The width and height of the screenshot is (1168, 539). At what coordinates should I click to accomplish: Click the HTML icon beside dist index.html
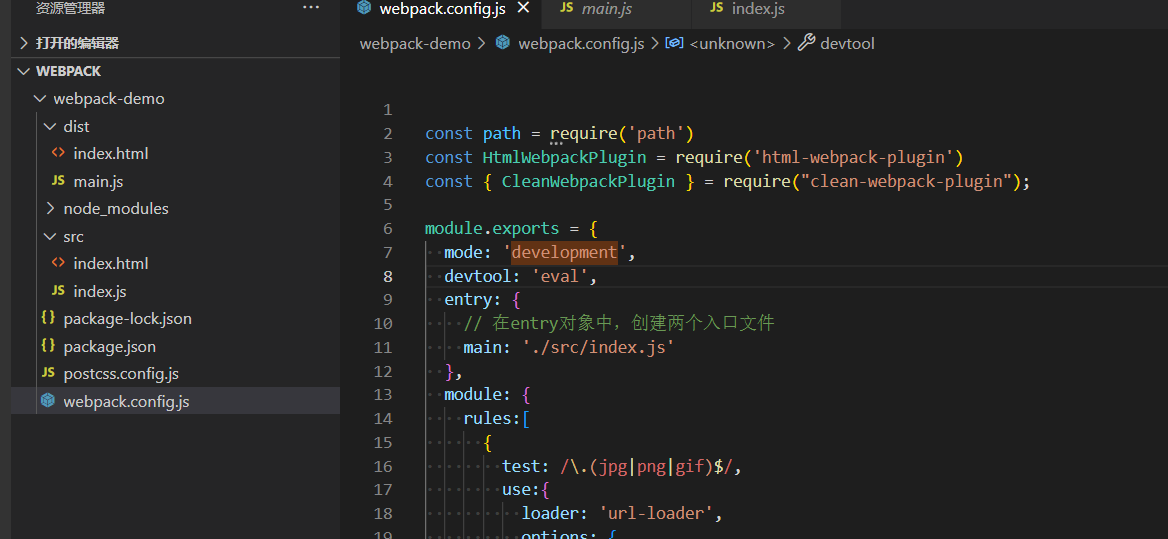coord(57,153)
